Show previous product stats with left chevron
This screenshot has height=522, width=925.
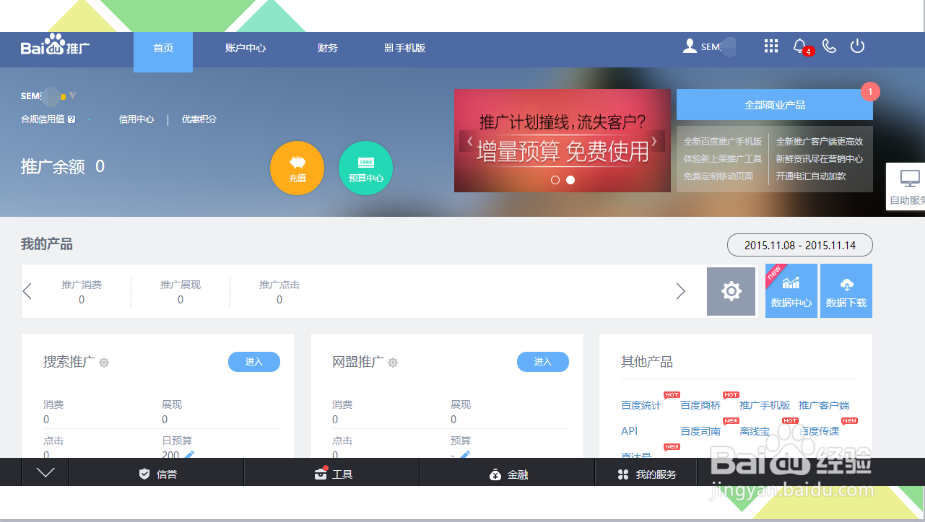[27, 291]
